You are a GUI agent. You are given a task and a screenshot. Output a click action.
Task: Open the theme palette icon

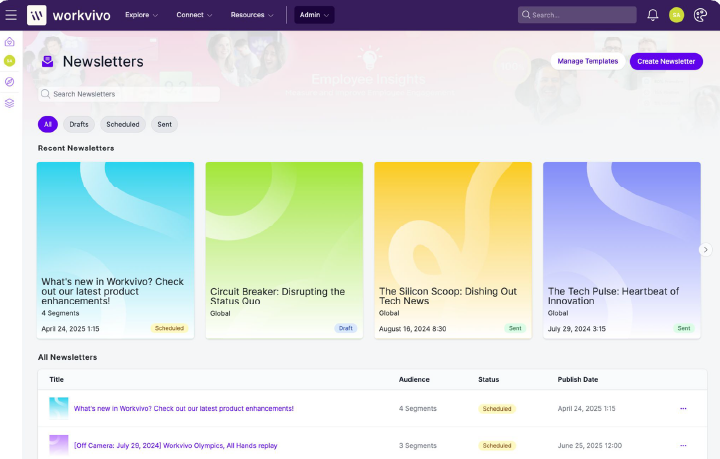(701, 15)
